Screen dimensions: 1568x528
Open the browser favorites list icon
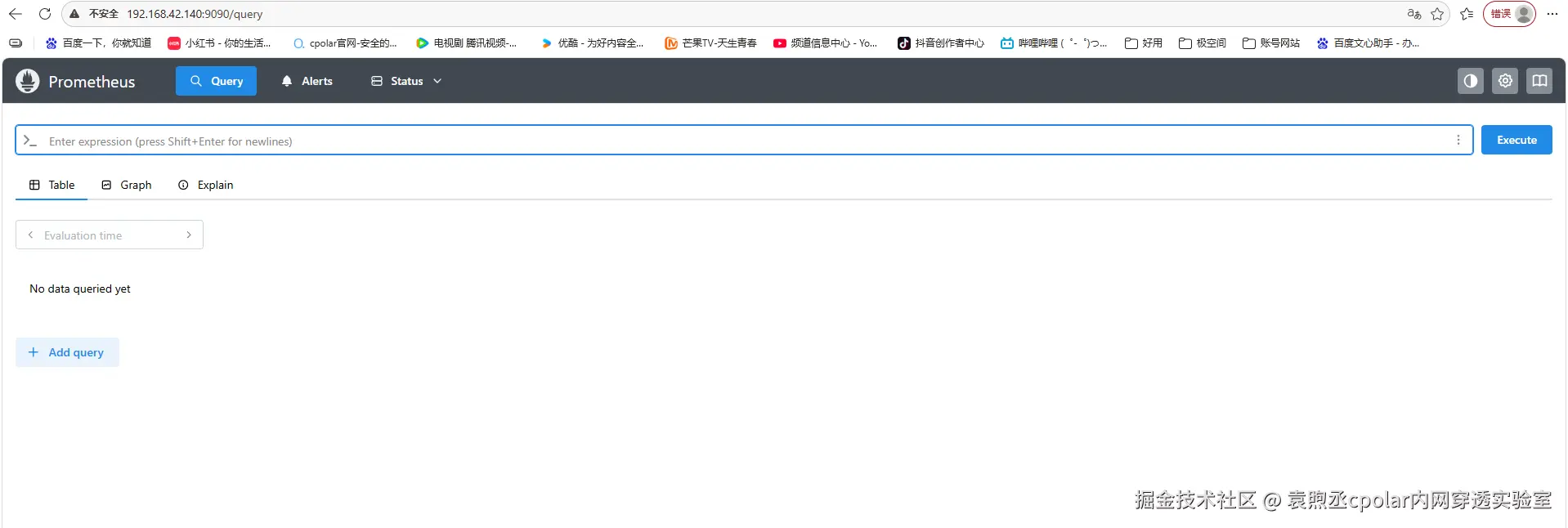(1467, 14)
